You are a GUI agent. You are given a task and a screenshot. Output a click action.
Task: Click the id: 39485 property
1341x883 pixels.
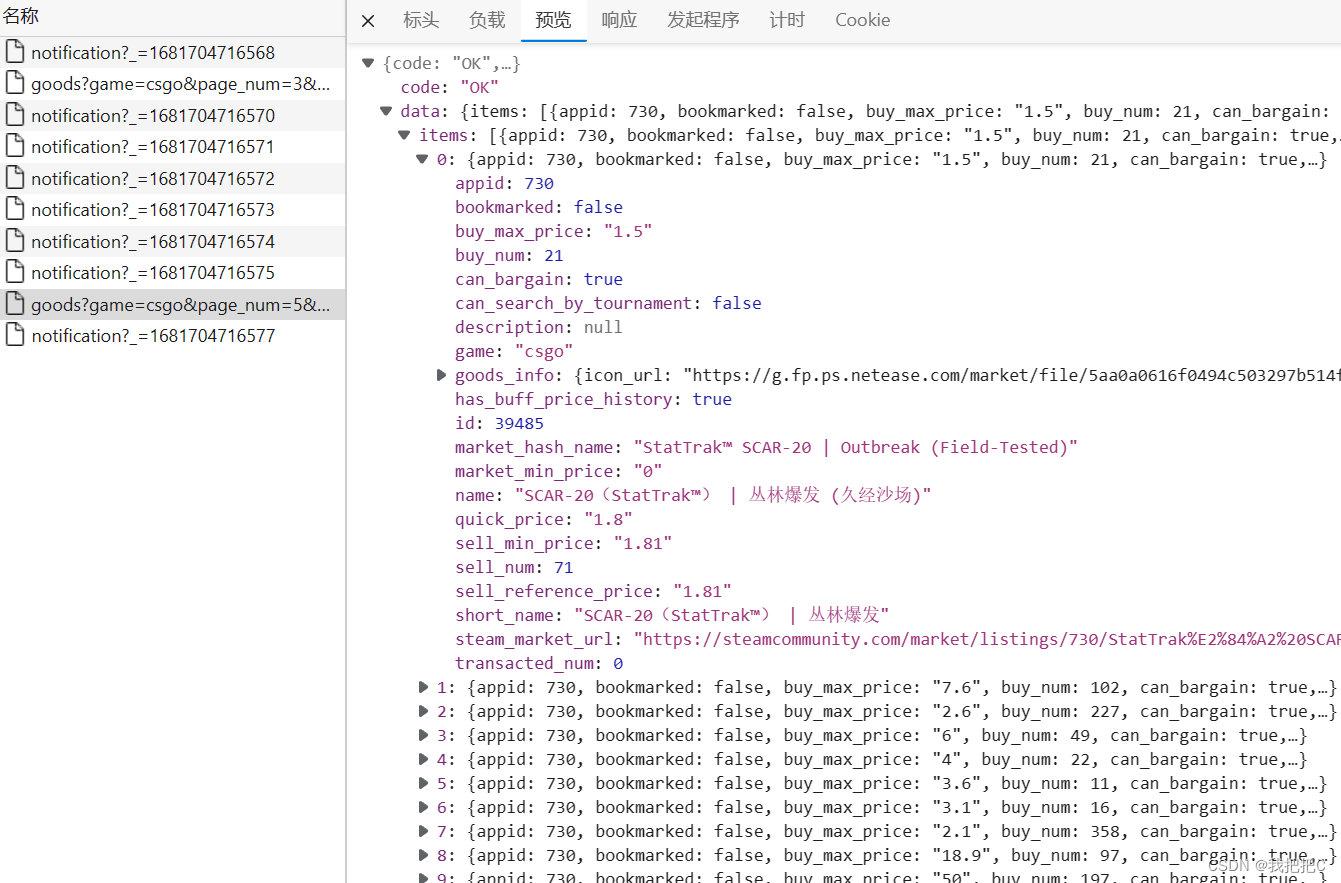[x=499, y=423]
